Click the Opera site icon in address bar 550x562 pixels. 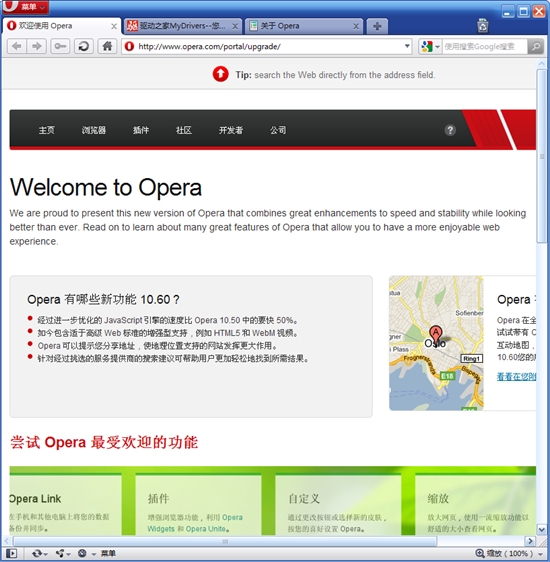130,47
